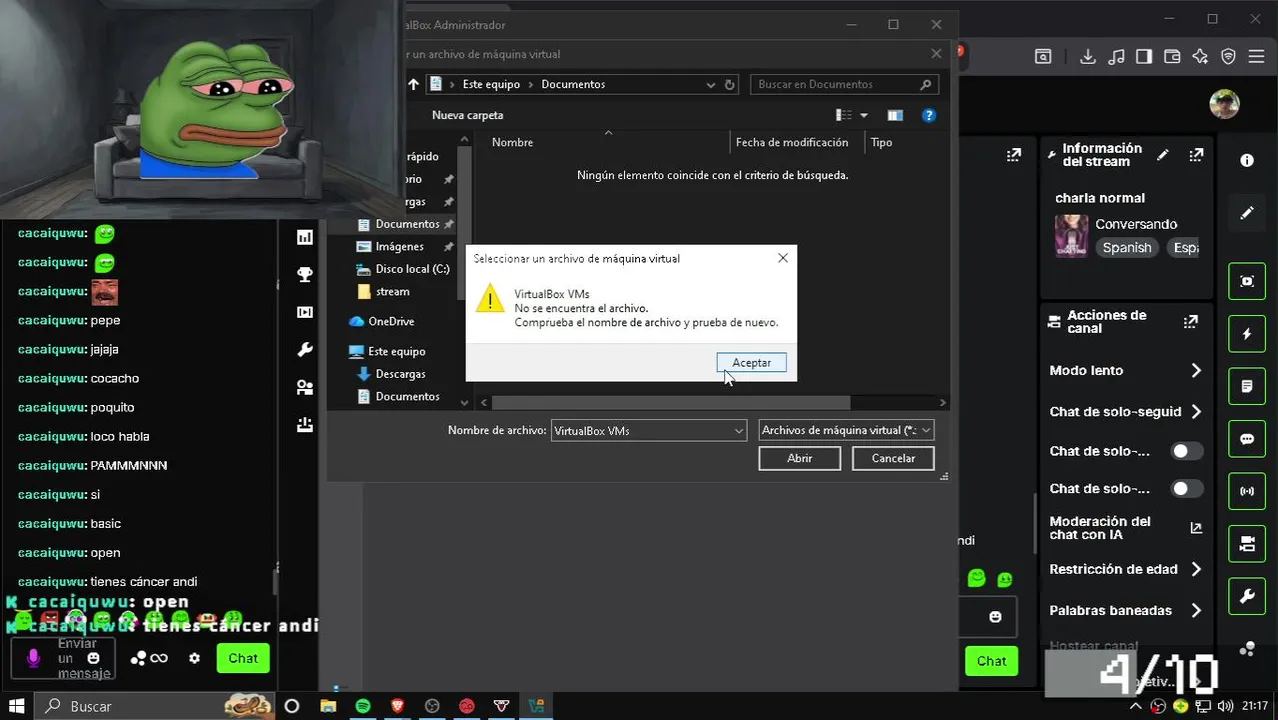This screenshot has height=720, width=1278.
Task: Toggle the second Chat de solo-... switch
Action: pos(1186,488)
